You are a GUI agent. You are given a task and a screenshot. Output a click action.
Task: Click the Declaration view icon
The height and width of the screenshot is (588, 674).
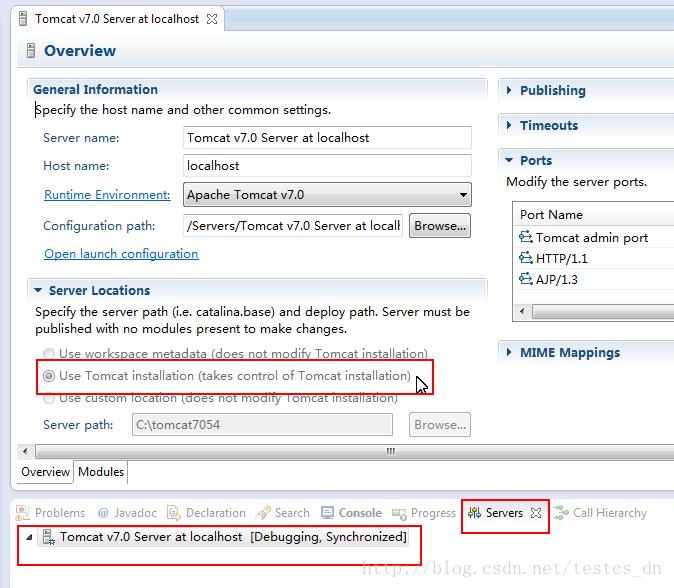coord(174,513)
